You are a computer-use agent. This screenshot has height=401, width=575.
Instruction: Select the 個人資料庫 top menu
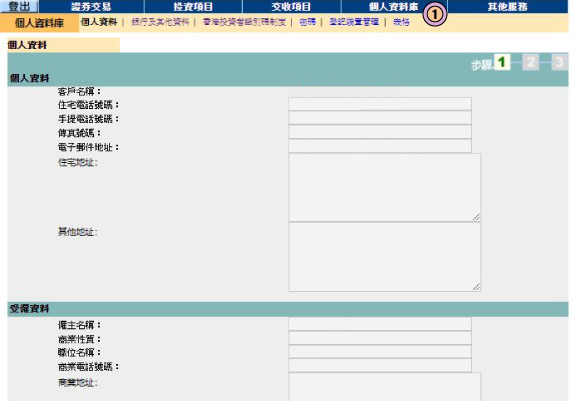(x=394, y=6)
